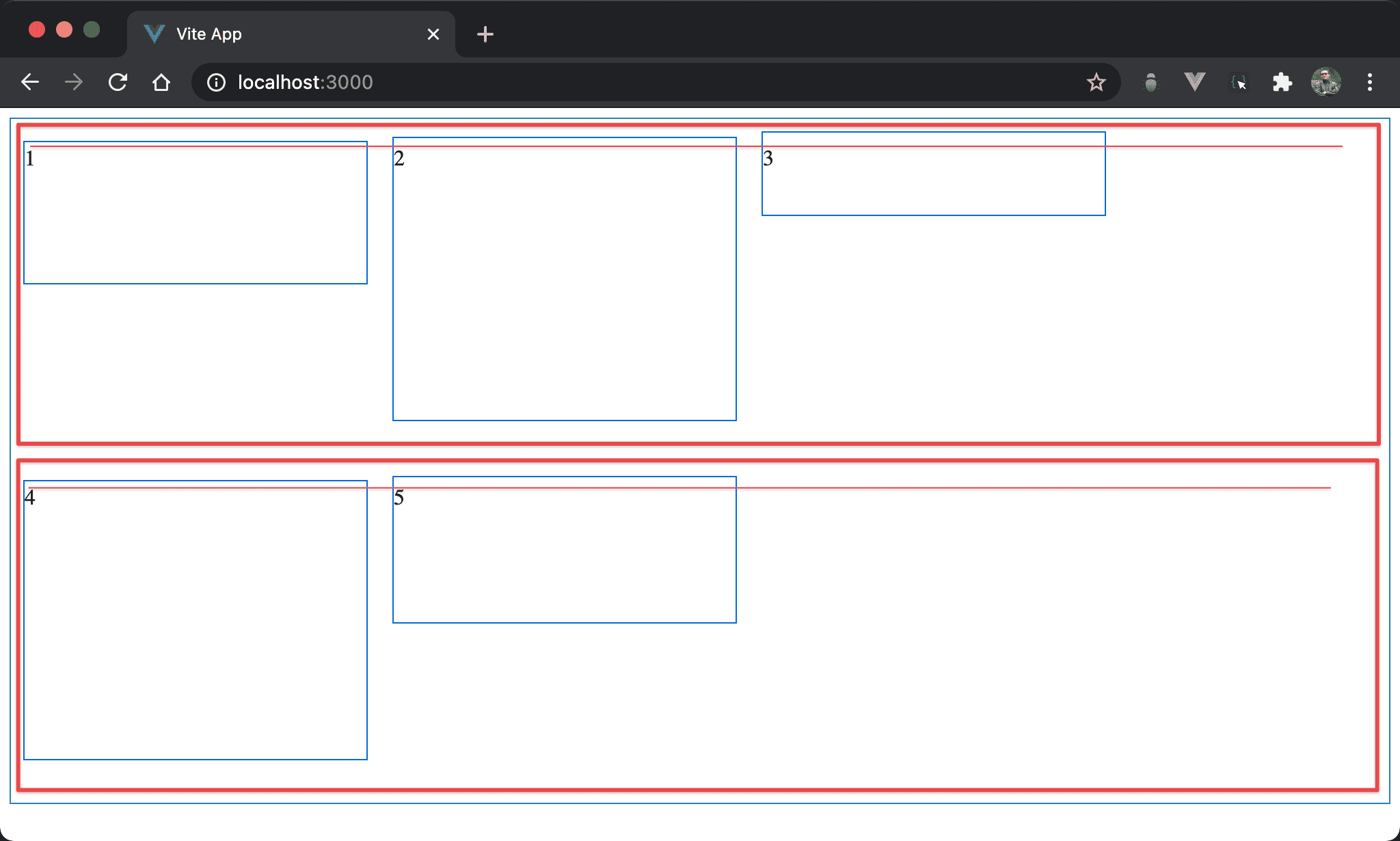Open the bug-shaped extension icon
Screen dimensions: 1400x841
1151,83
